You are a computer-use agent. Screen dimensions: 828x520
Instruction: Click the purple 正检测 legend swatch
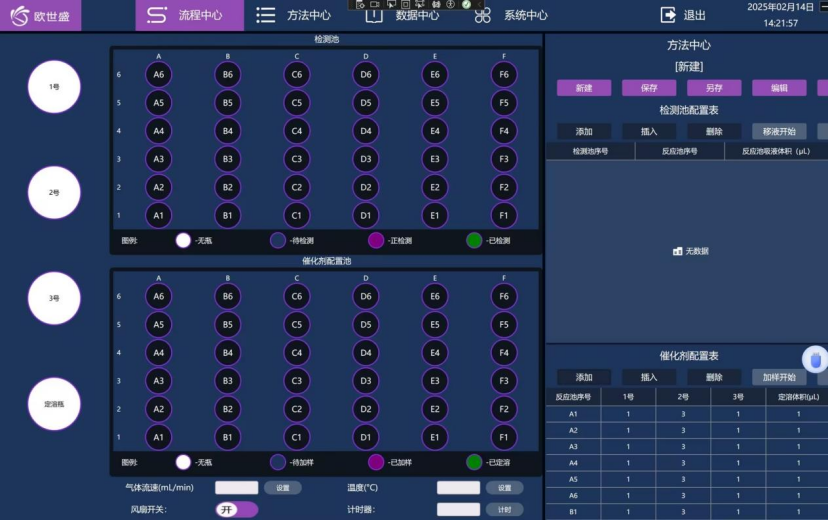click(x=376, y=240)
